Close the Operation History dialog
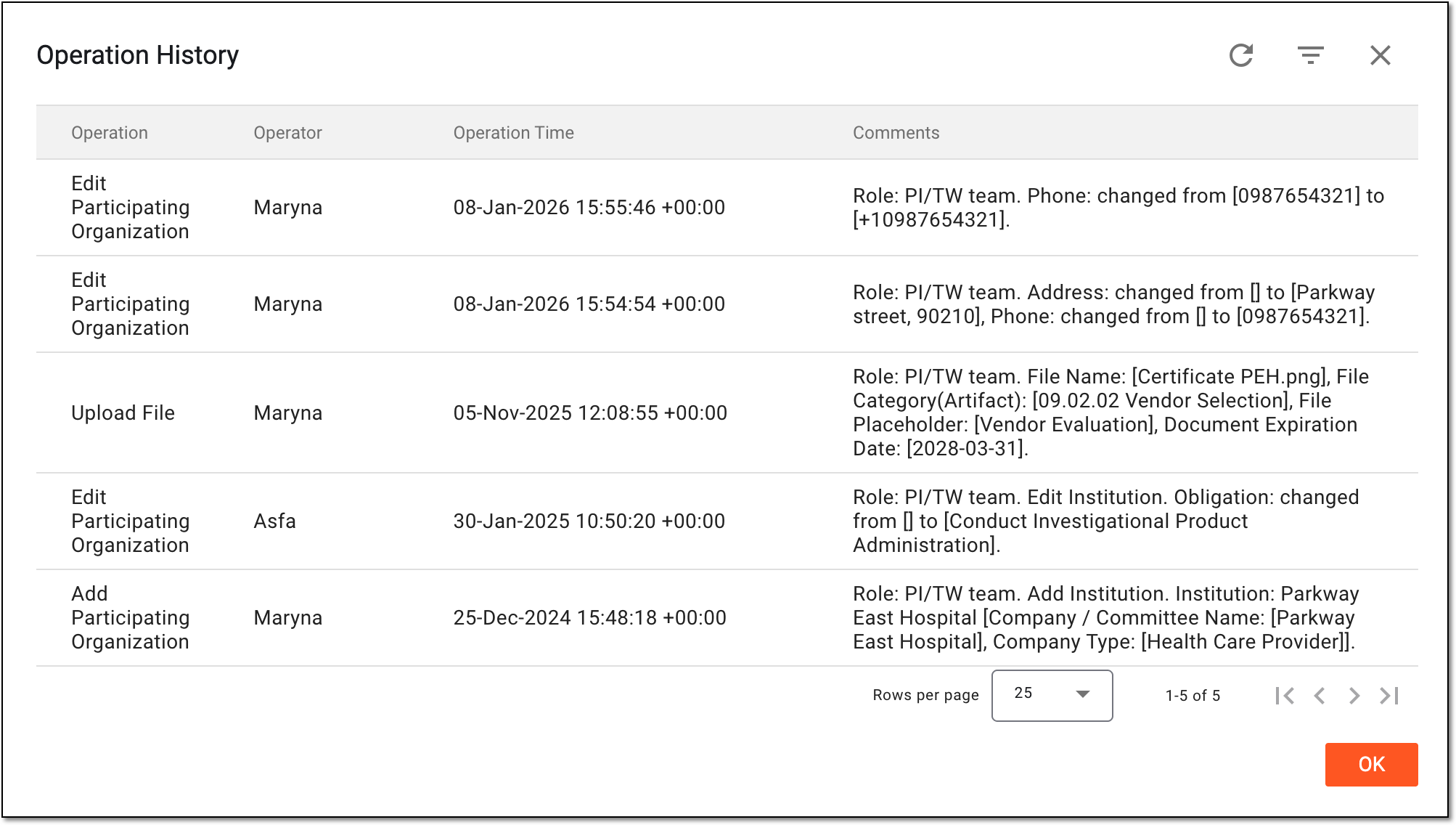This screenshot has height=825, width=1456. (1381, 55)
